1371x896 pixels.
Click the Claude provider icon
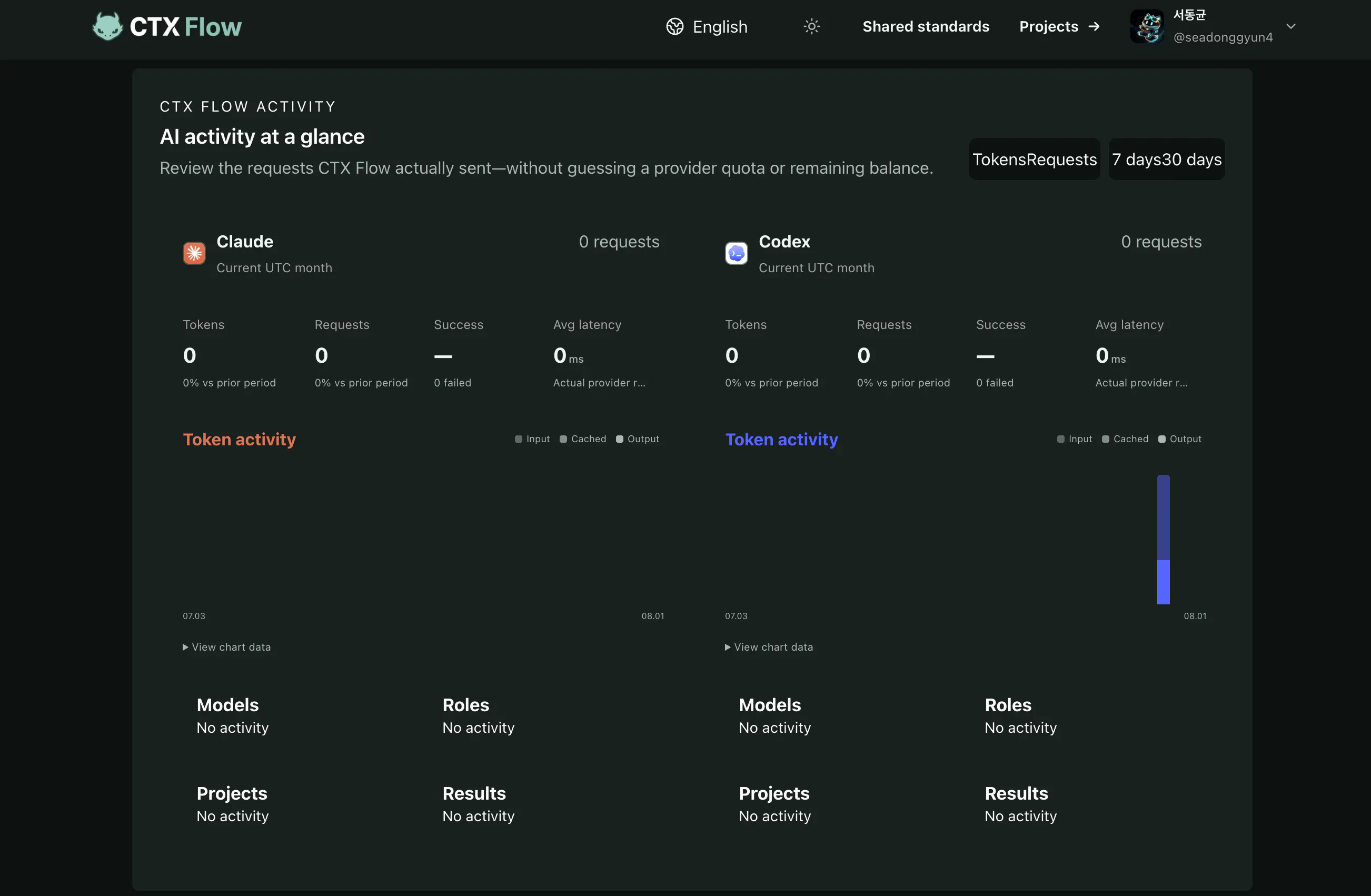click(194, 253)
